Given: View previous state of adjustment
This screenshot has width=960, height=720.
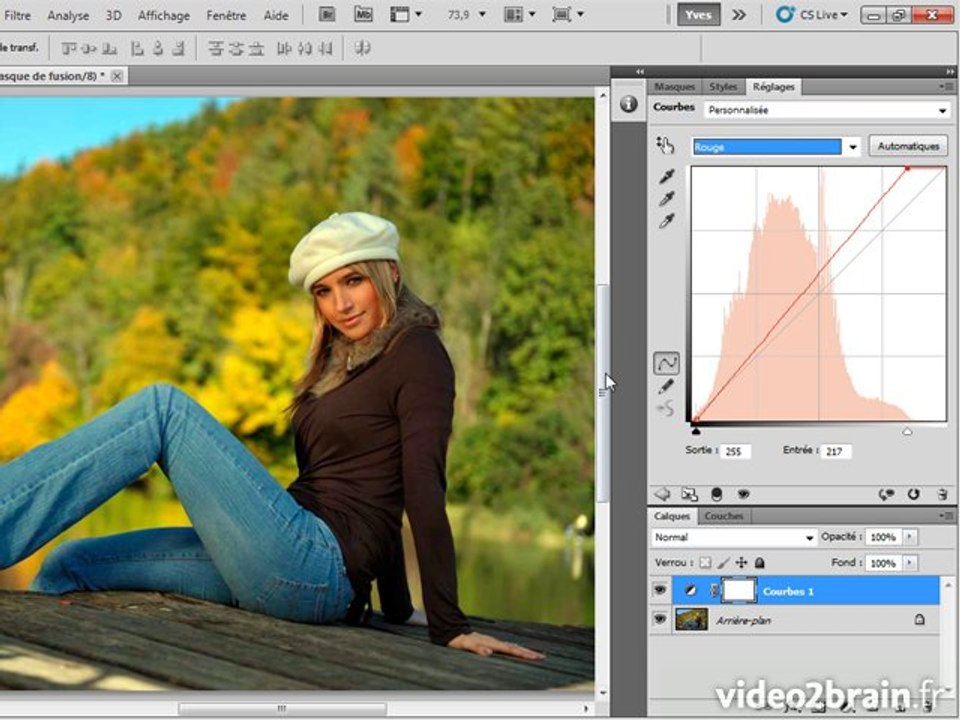Looking at the screenshot, I should point(886,494).
